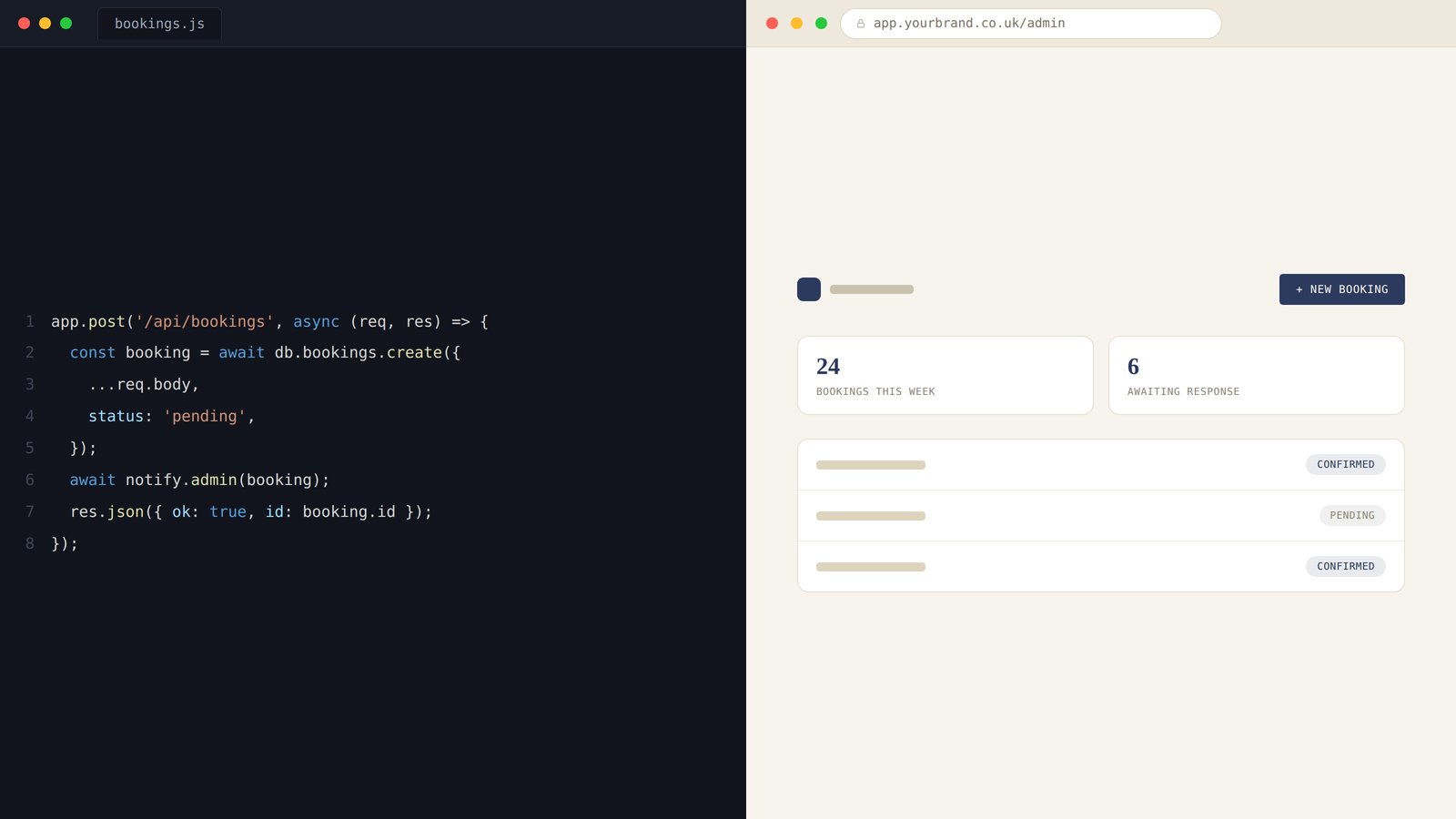Viewport: 1456px width, 819px height.
Task: Click the first CONFIRMED badge in the list
Action: (1346, 464)
